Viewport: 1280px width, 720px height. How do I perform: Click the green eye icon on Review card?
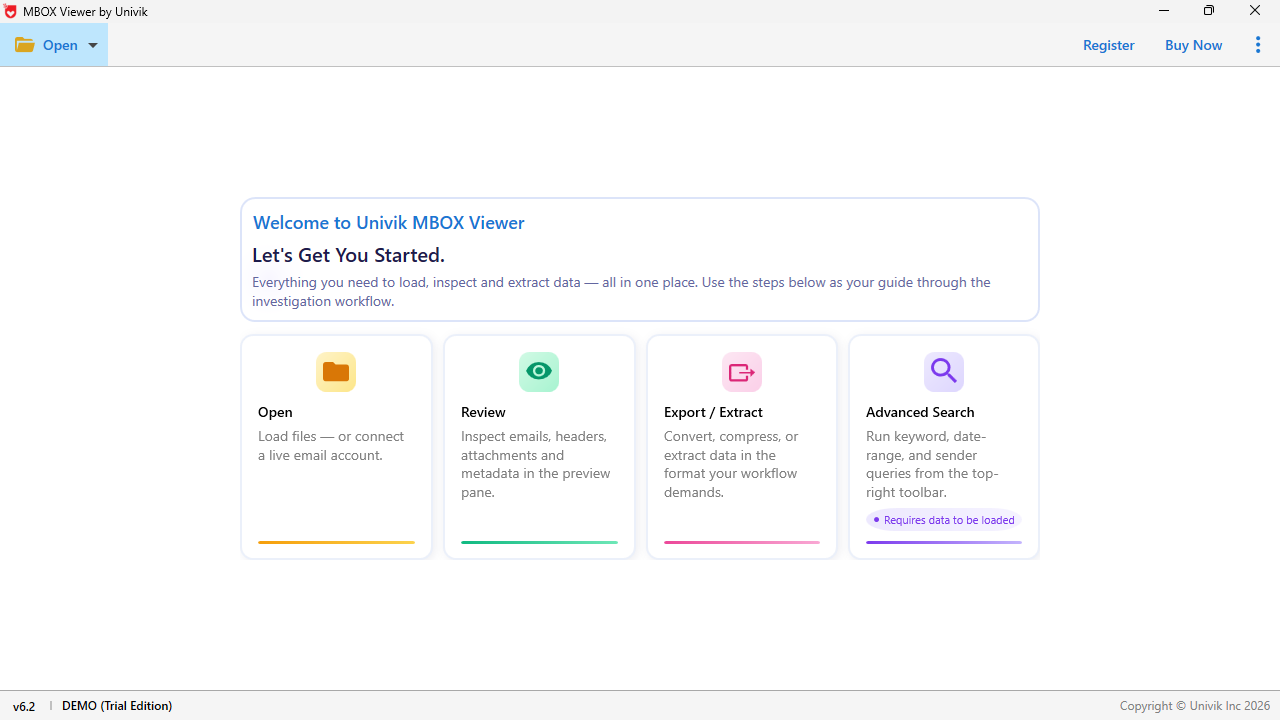point(539,372)
